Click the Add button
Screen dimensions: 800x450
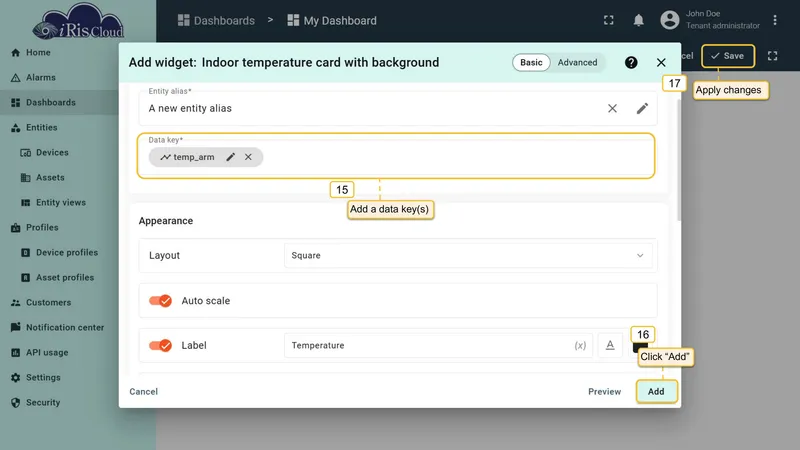pos(656,391)
